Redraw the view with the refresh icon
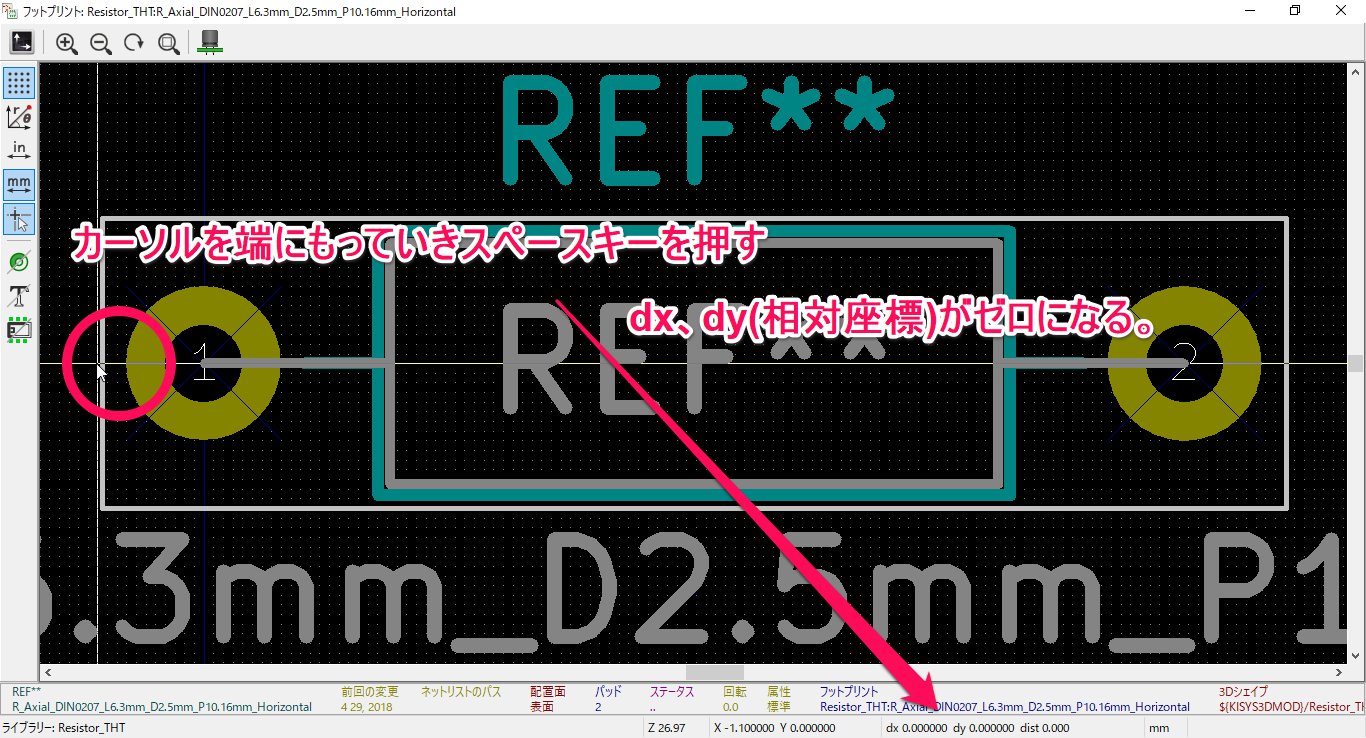1366x738 pixels. (x=134, y=43)
